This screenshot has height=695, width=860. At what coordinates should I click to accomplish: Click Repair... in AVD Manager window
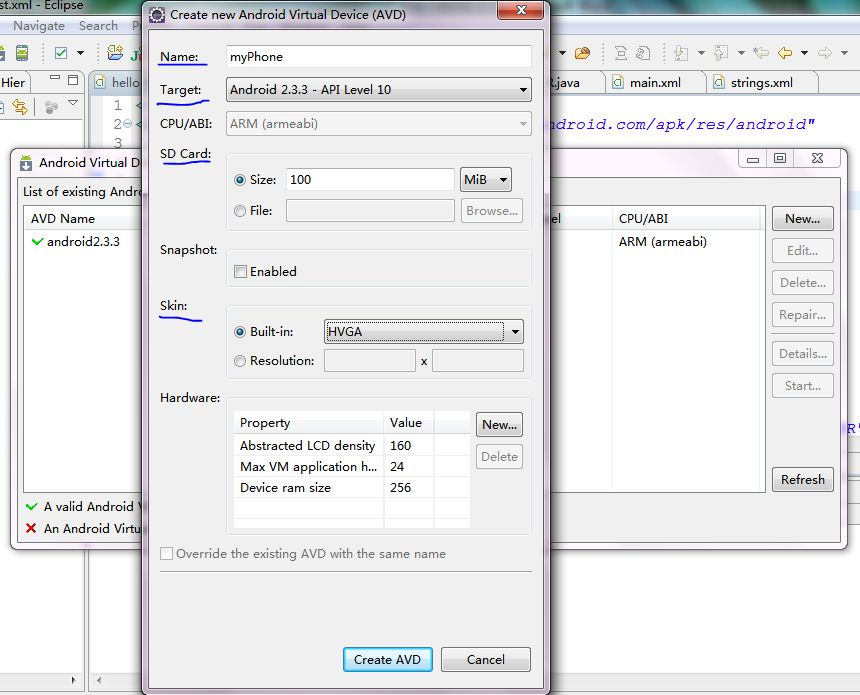pyautogui.click(x=802, y=315)
